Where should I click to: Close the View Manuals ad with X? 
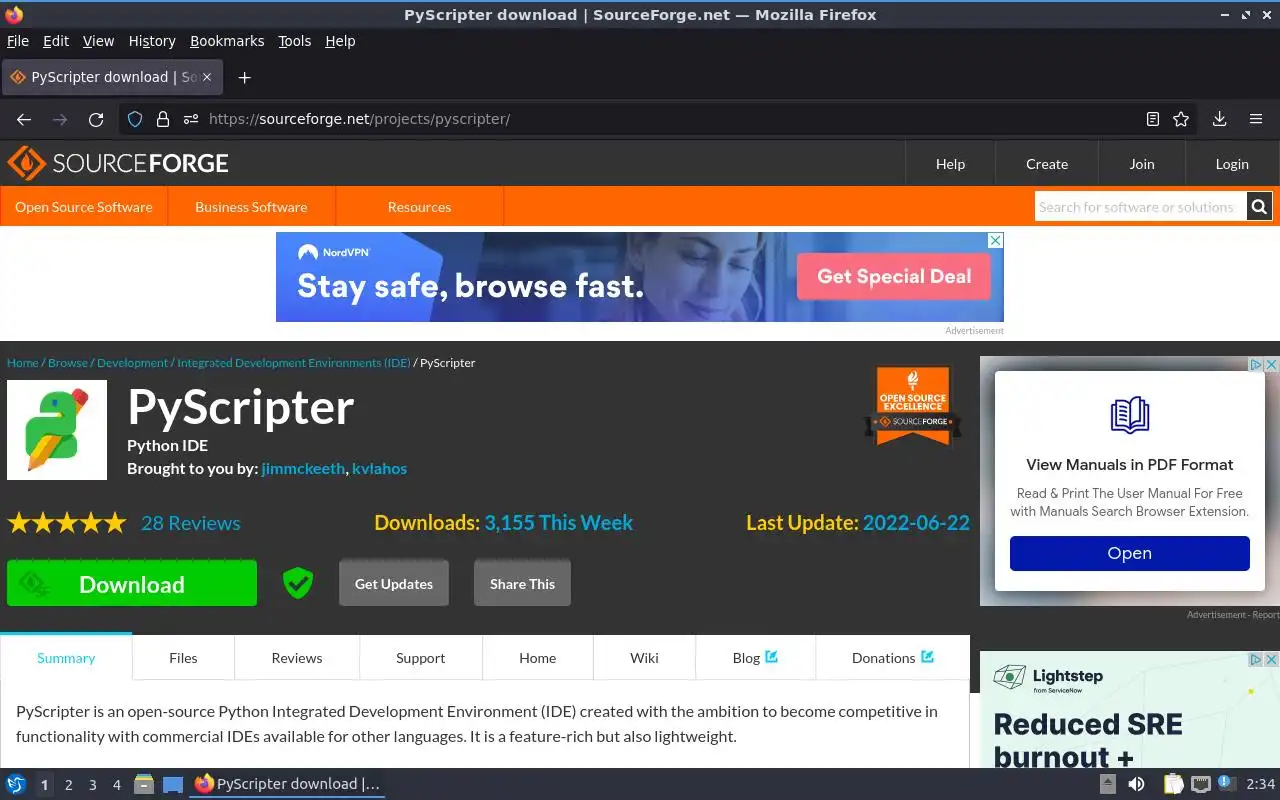tap(1272, 365)
